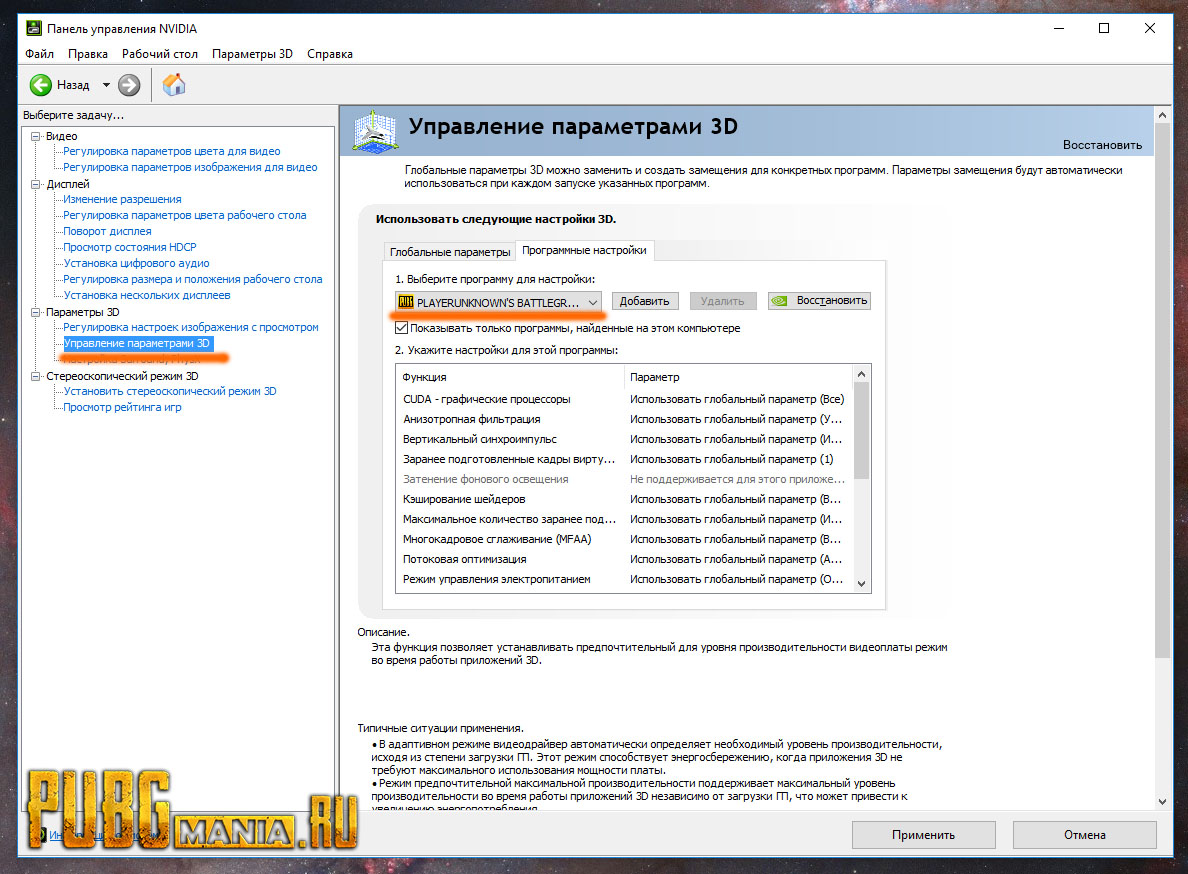Click the Восстановить link in the header
The image size is (1188, 874).
coord(1102,145)
